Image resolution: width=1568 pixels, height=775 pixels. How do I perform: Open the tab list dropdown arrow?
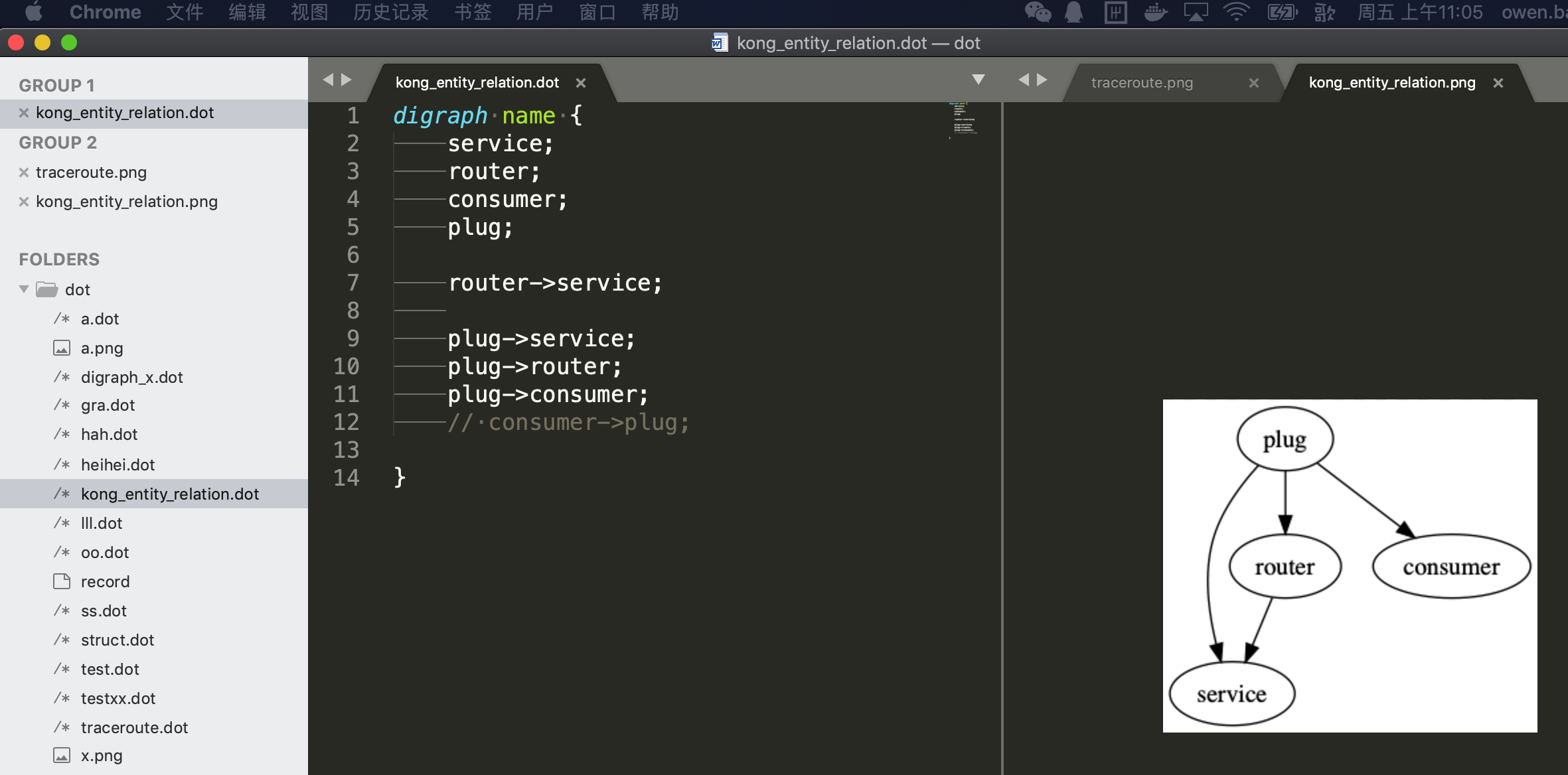point(978,80)
